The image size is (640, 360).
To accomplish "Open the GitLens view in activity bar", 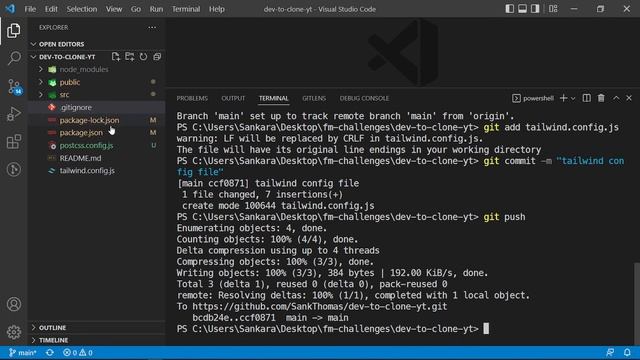I will (x=13, y=169).
